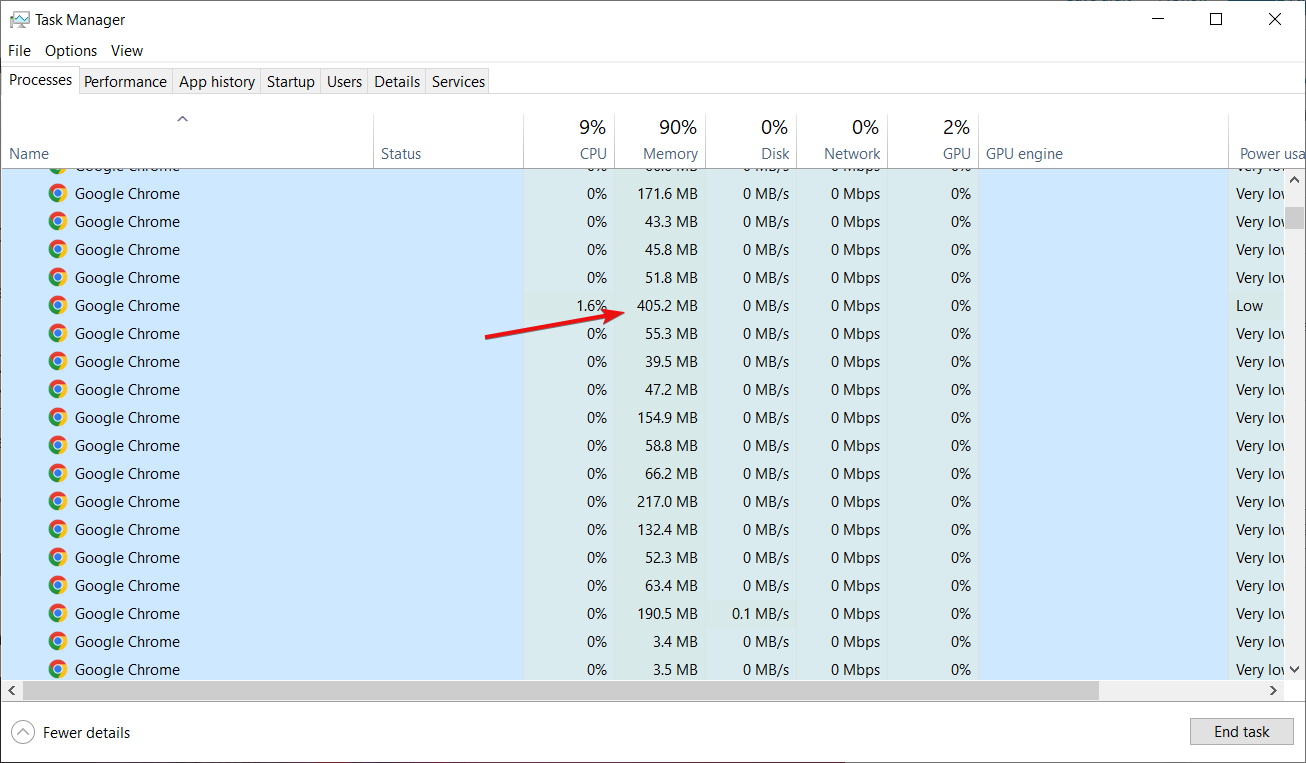The image size is (1306, 763).
Task: Click the 3.4 MB memory value
Action: [x=676, y=642]
